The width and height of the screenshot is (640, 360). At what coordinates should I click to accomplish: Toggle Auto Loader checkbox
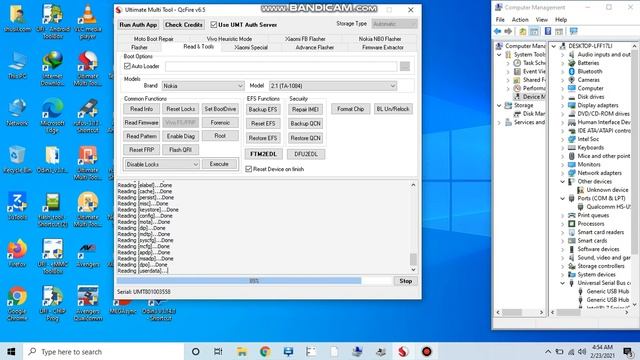point(127,66)
